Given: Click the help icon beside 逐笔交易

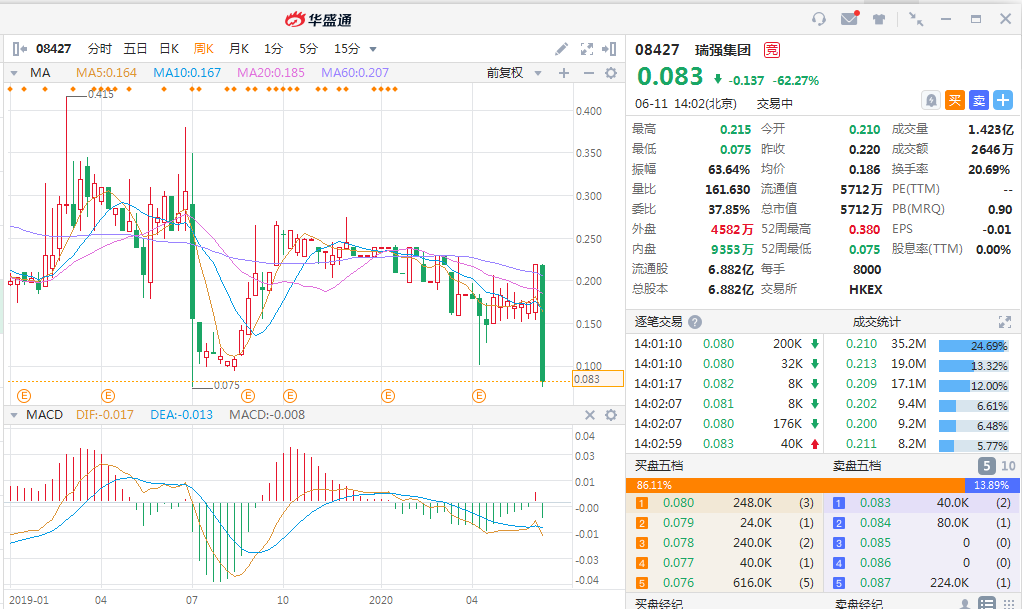Looking at the screenshot, I should coord(695,322).
